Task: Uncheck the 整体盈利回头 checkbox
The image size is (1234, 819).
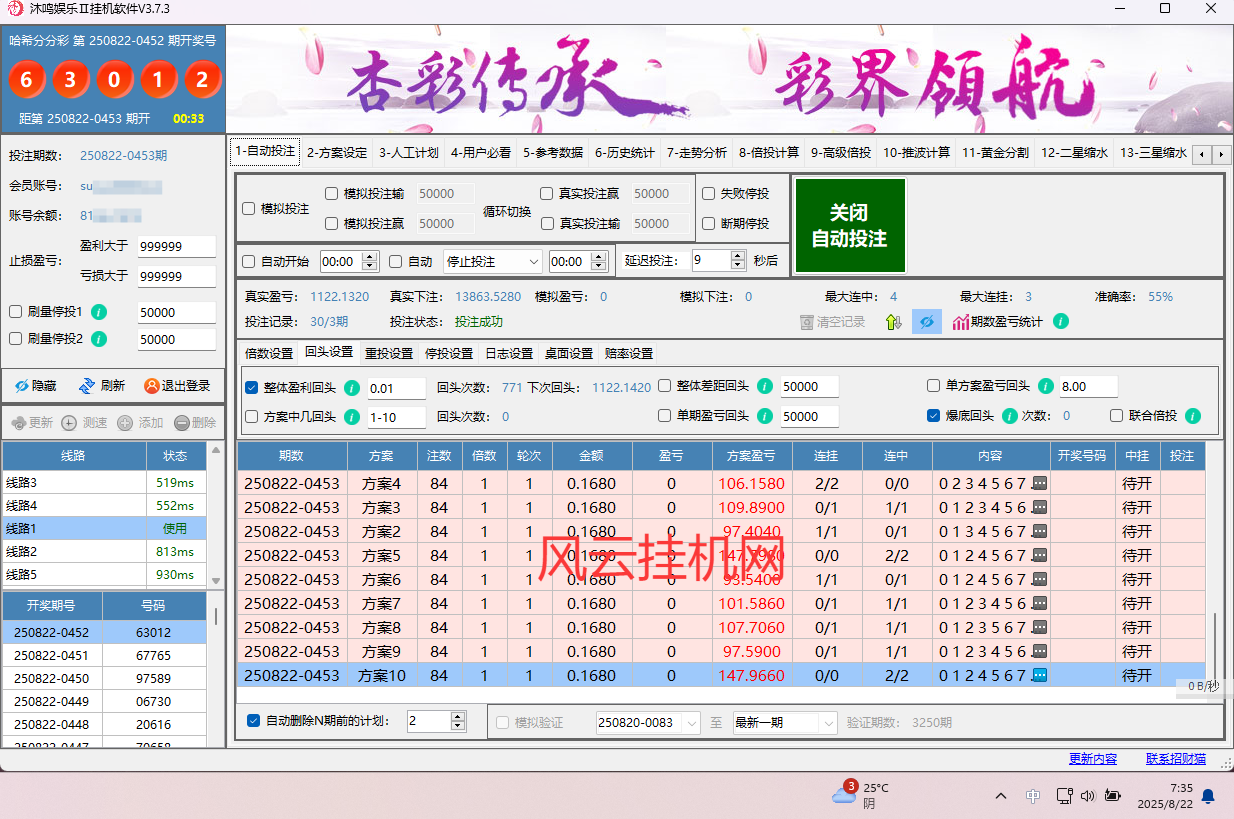Action: point(252,387)
